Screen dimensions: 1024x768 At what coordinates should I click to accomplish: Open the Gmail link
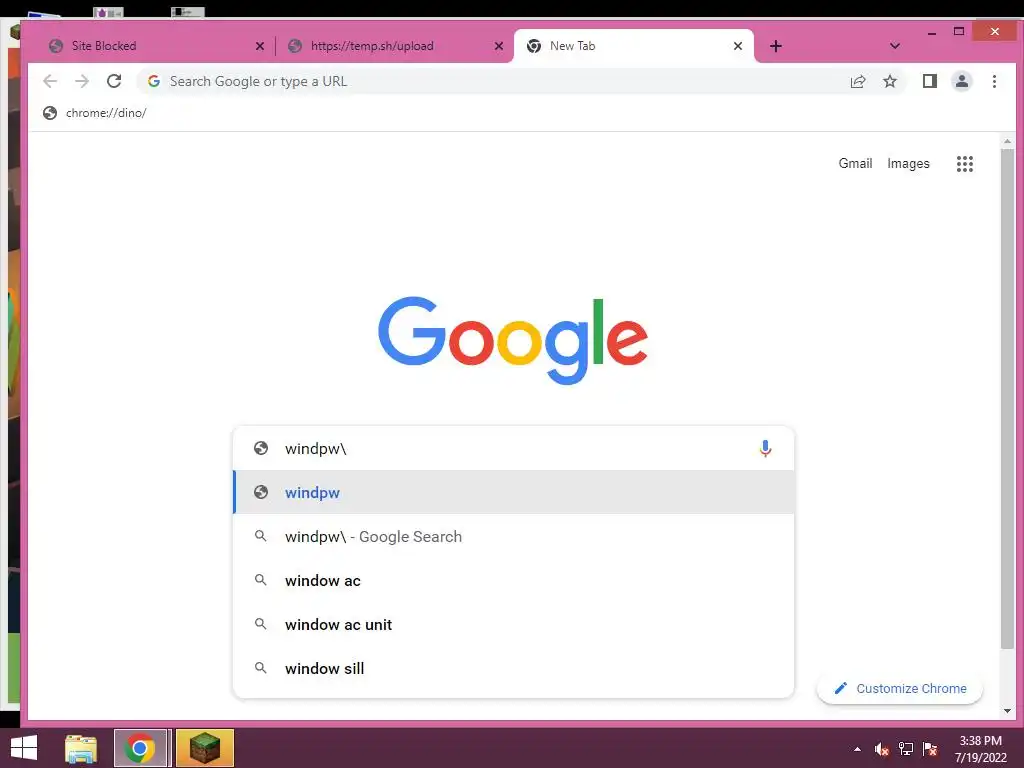pos(855,163)
